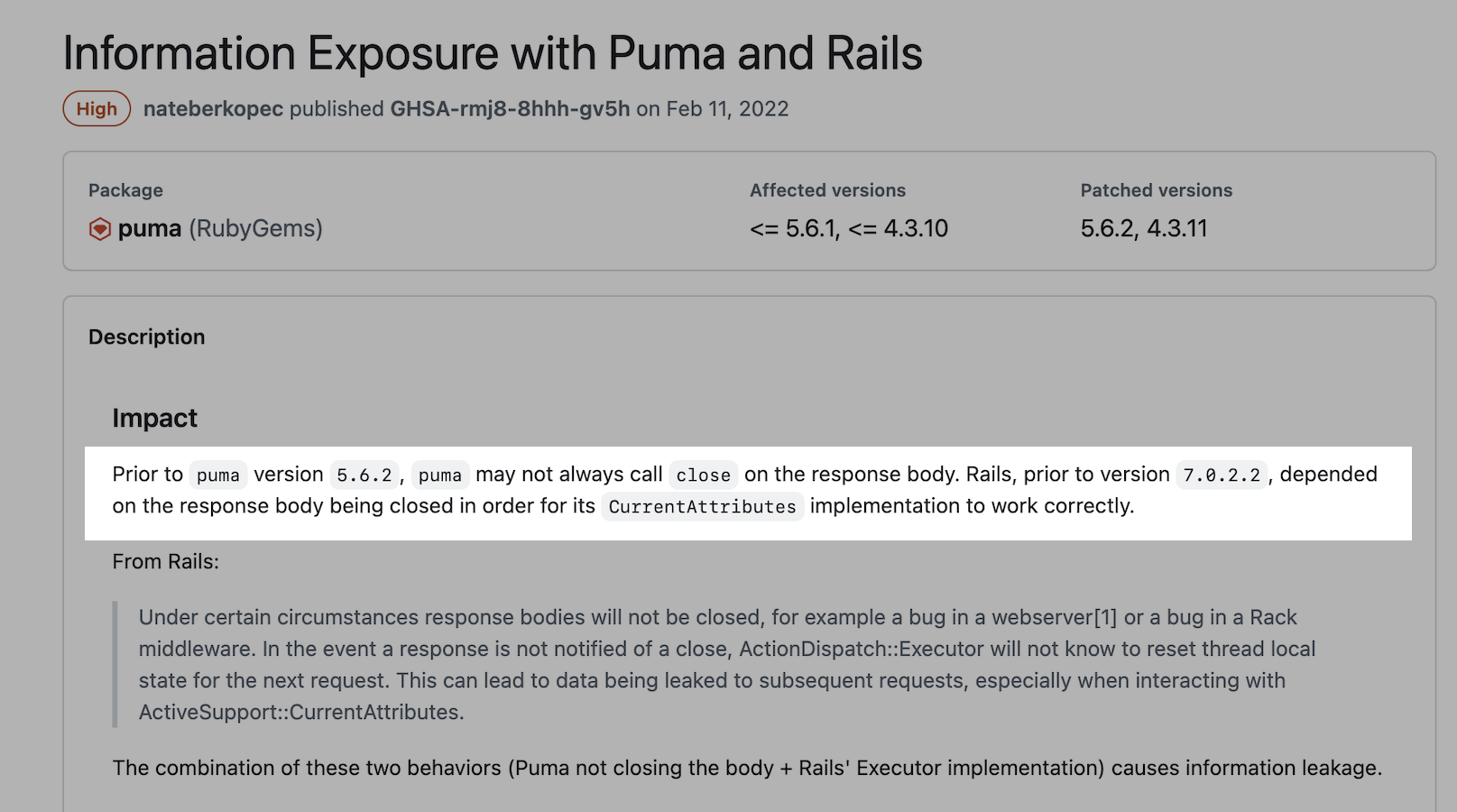Click the Information Exposure with Puma and Rails title

(493, 53)
